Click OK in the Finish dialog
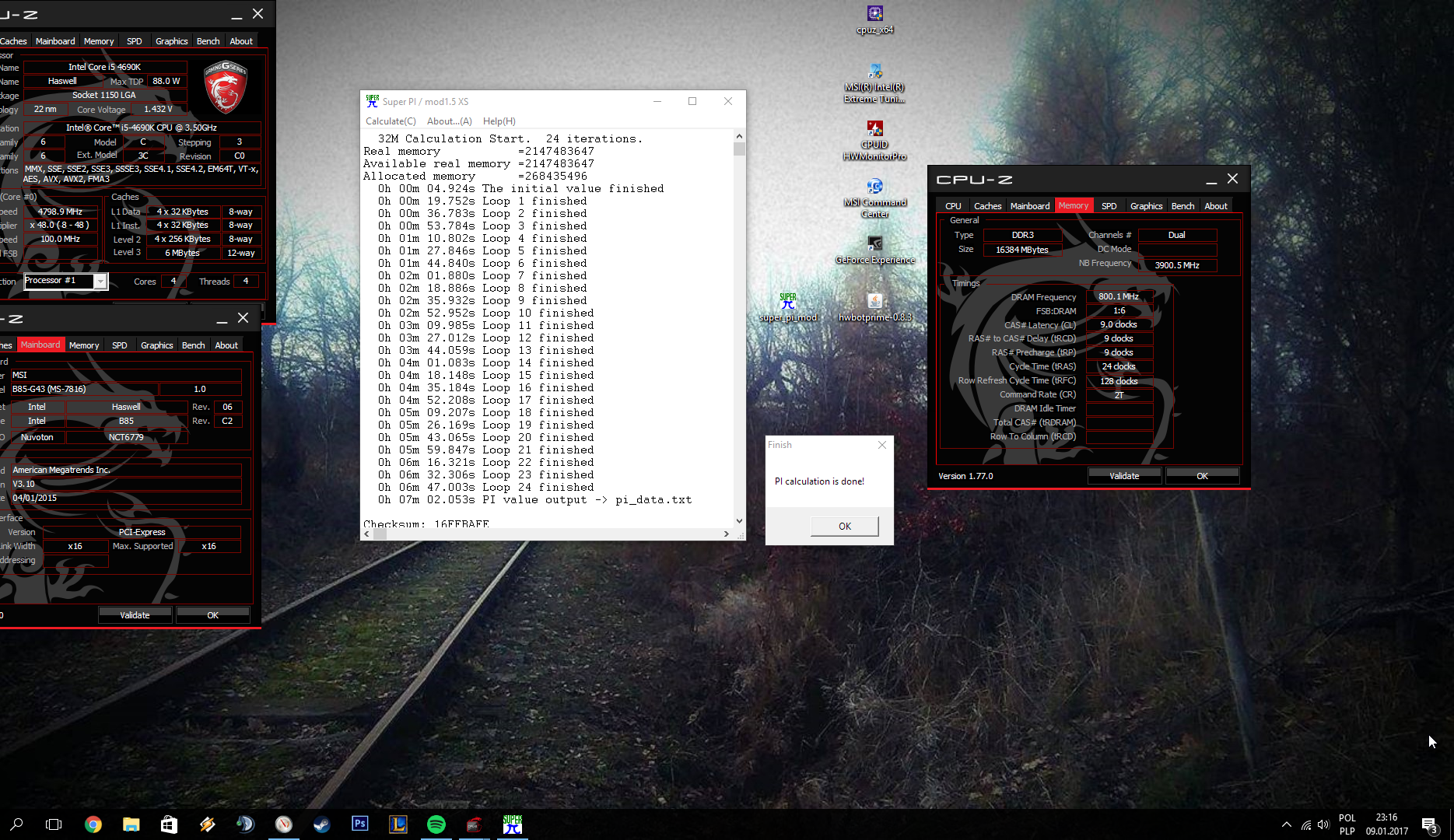Screen dimensions: 1454x840 tap(845, 527)
